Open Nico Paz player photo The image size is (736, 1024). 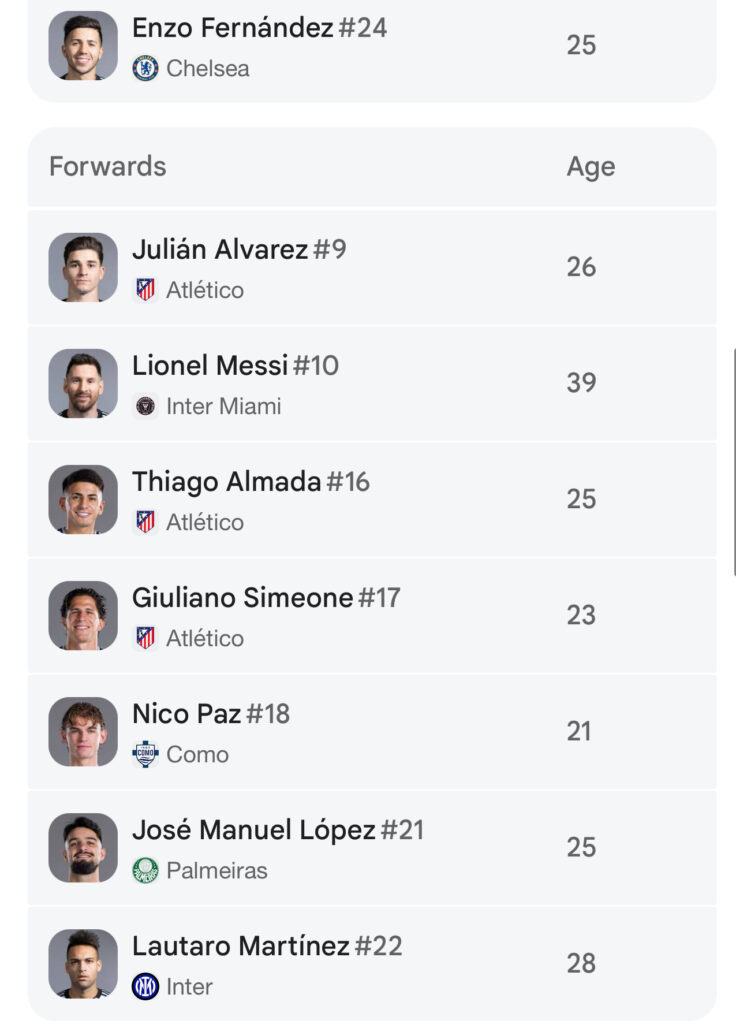click(x=83, y=731)
